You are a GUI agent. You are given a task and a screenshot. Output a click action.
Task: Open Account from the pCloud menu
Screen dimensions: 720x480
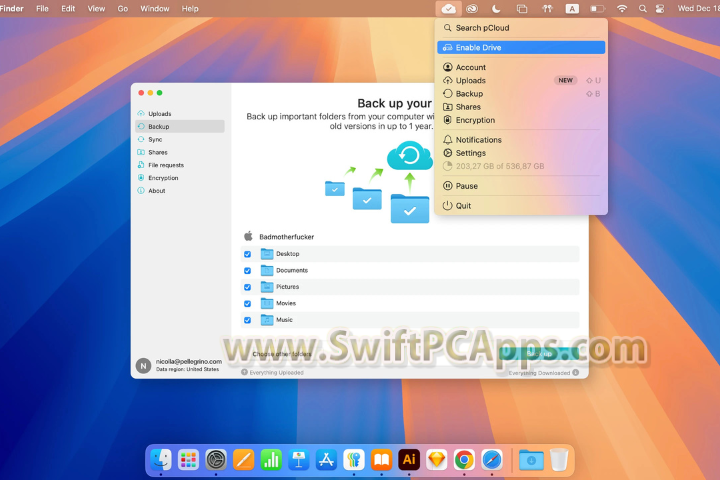521,67
